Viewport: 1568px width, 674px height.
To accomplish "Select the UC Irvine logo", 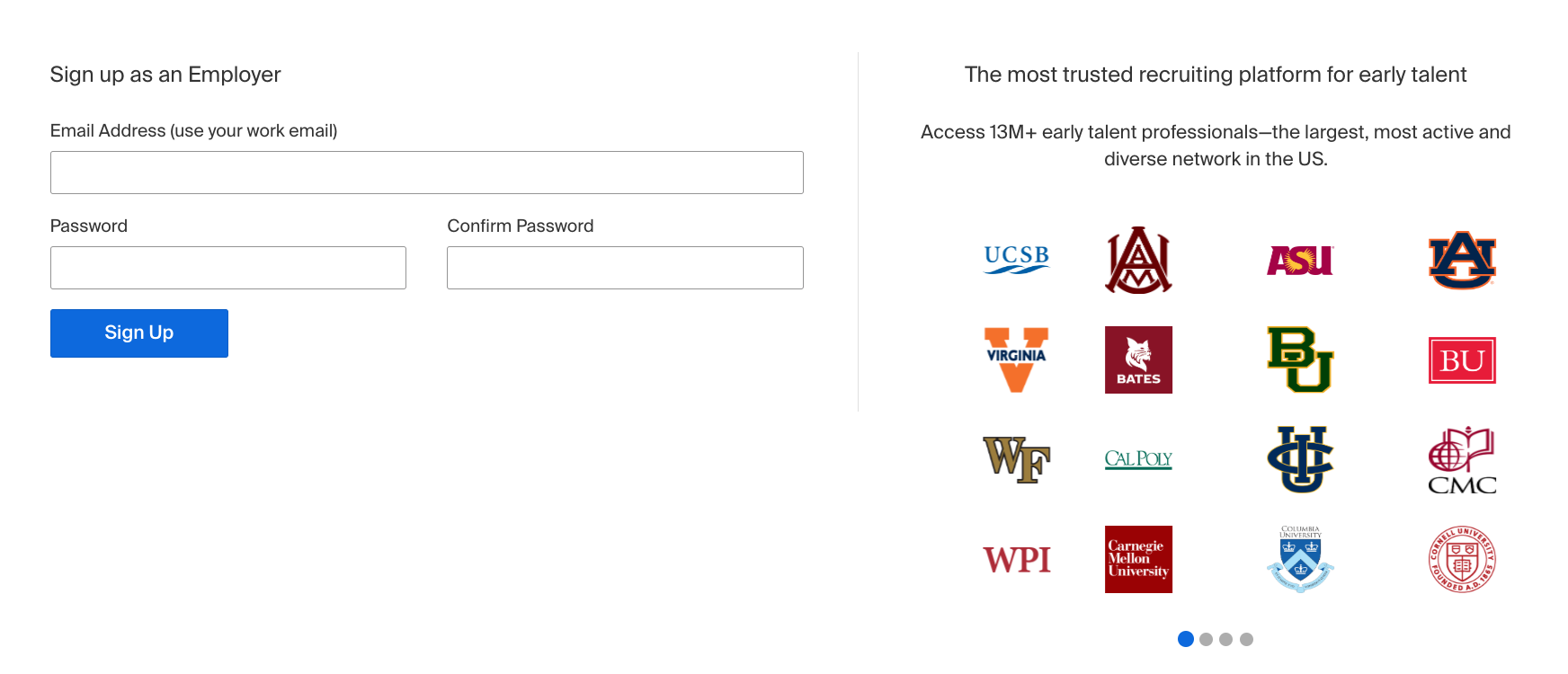I will click(1300, 459).
